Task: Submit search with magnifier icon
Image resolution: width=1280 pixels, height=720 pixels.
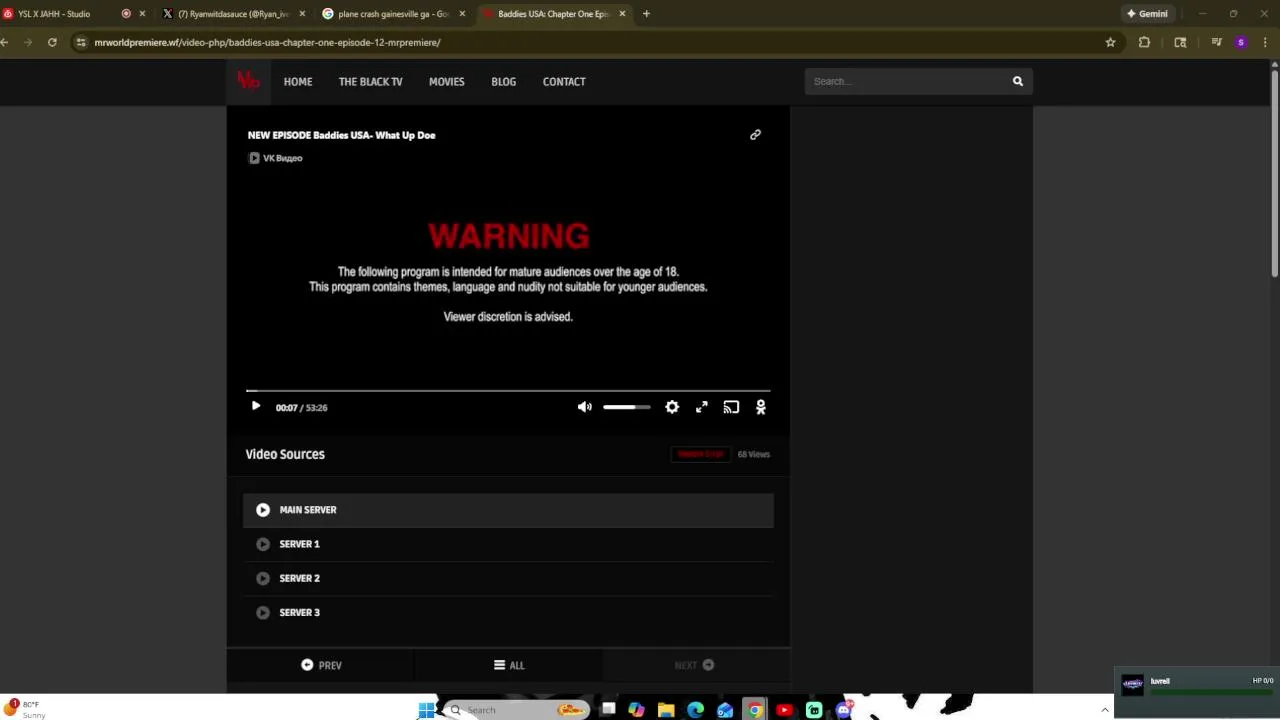Action: (x=1018, y=81)
